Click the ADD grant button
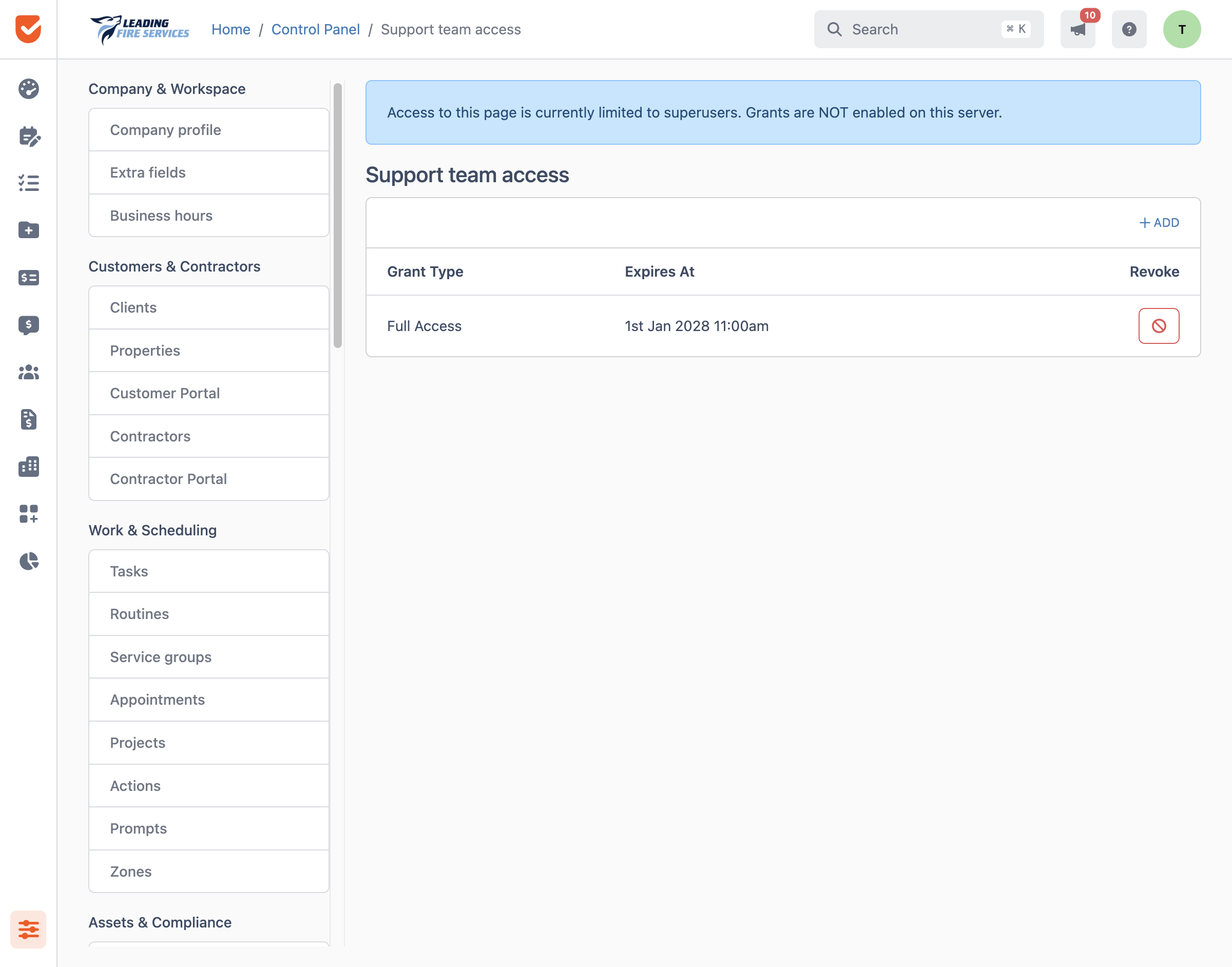This screenshot has width=1232, height=967. point(1159,222)
